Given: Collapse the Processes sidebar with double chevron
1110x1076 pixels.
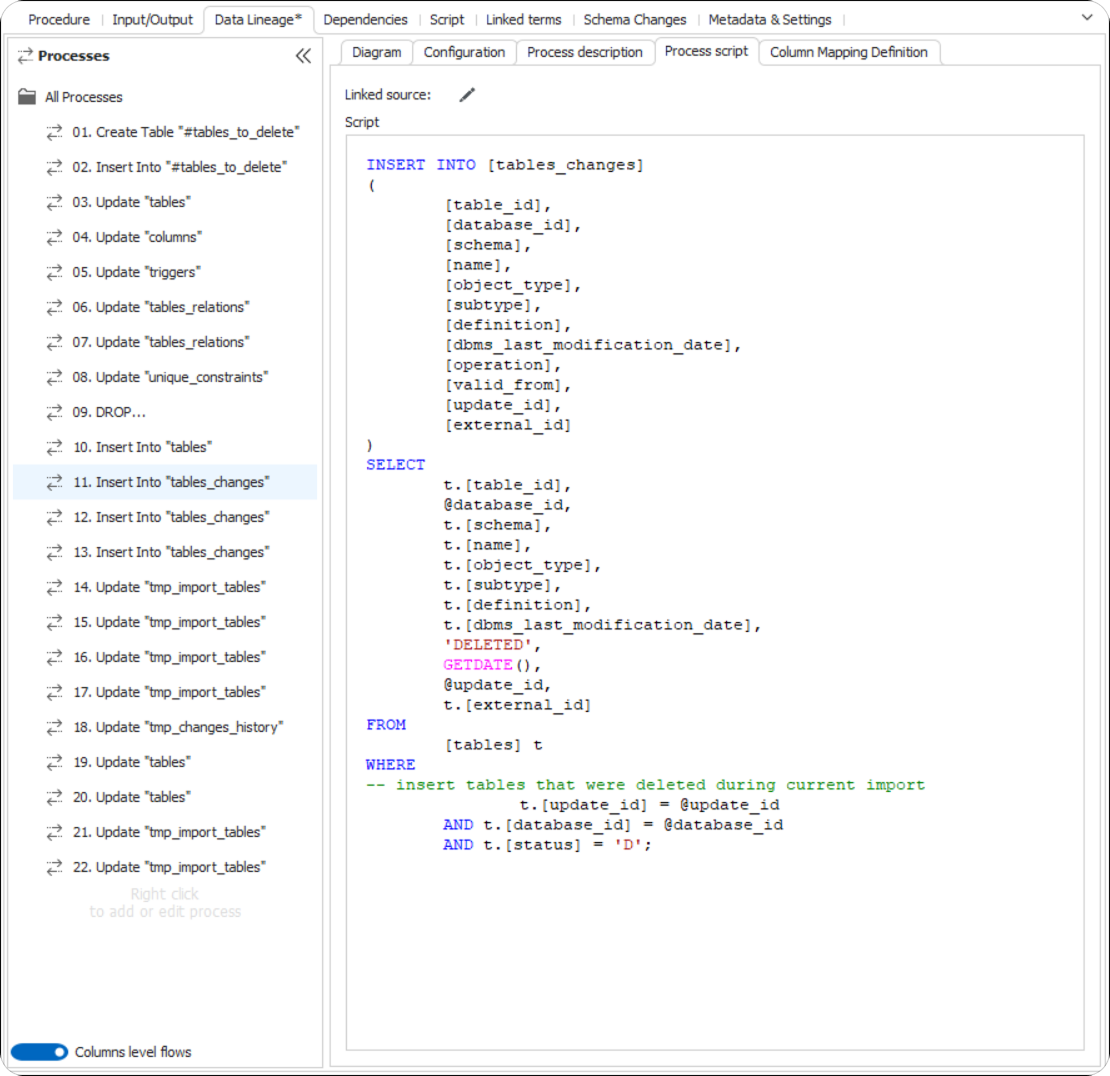Looking at the screenshot, I should (303, 57).
